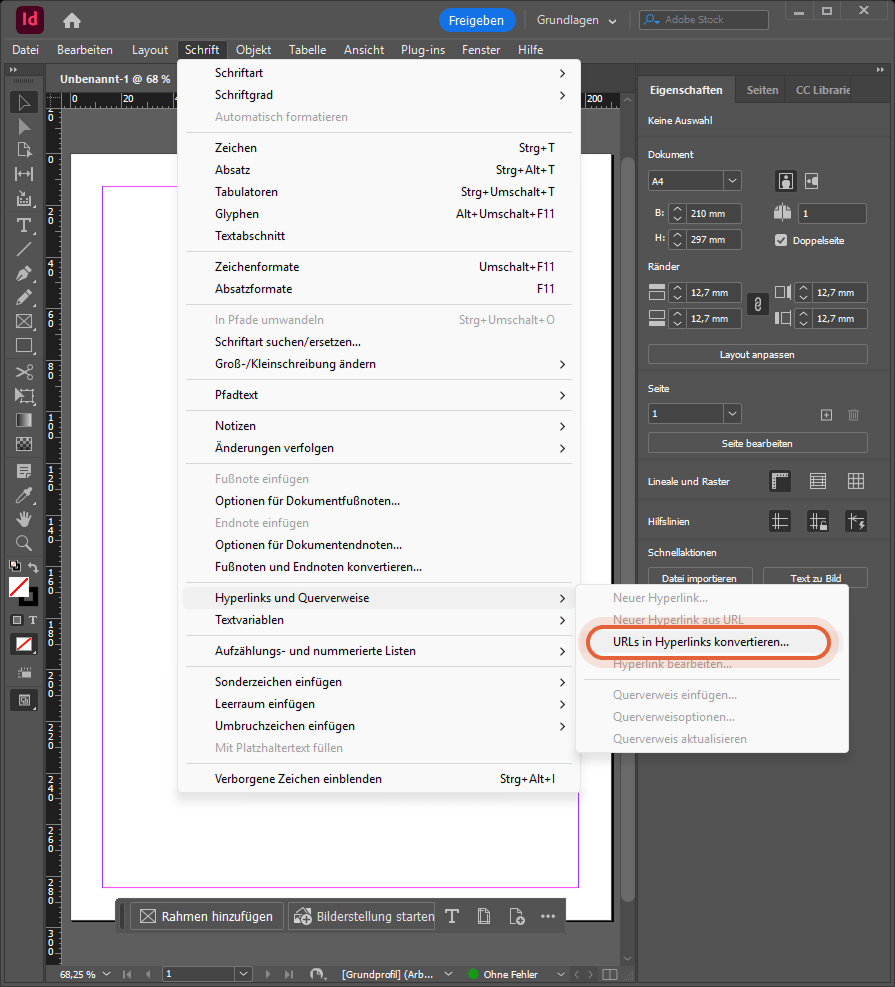The height and width of the screenshot is (987, 895).
Task: Open Seite page number dropdown
Action: [732, 414]
